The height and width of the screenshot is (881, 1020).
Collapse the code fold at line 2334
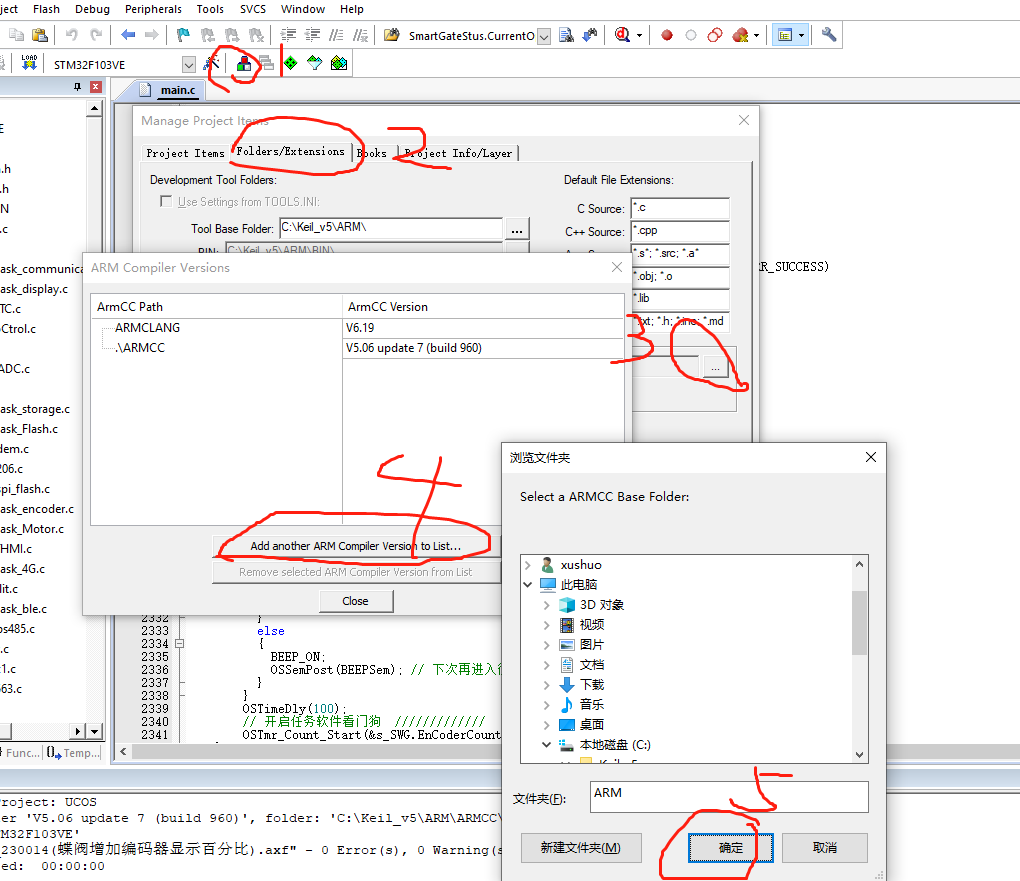click(180, 644)
